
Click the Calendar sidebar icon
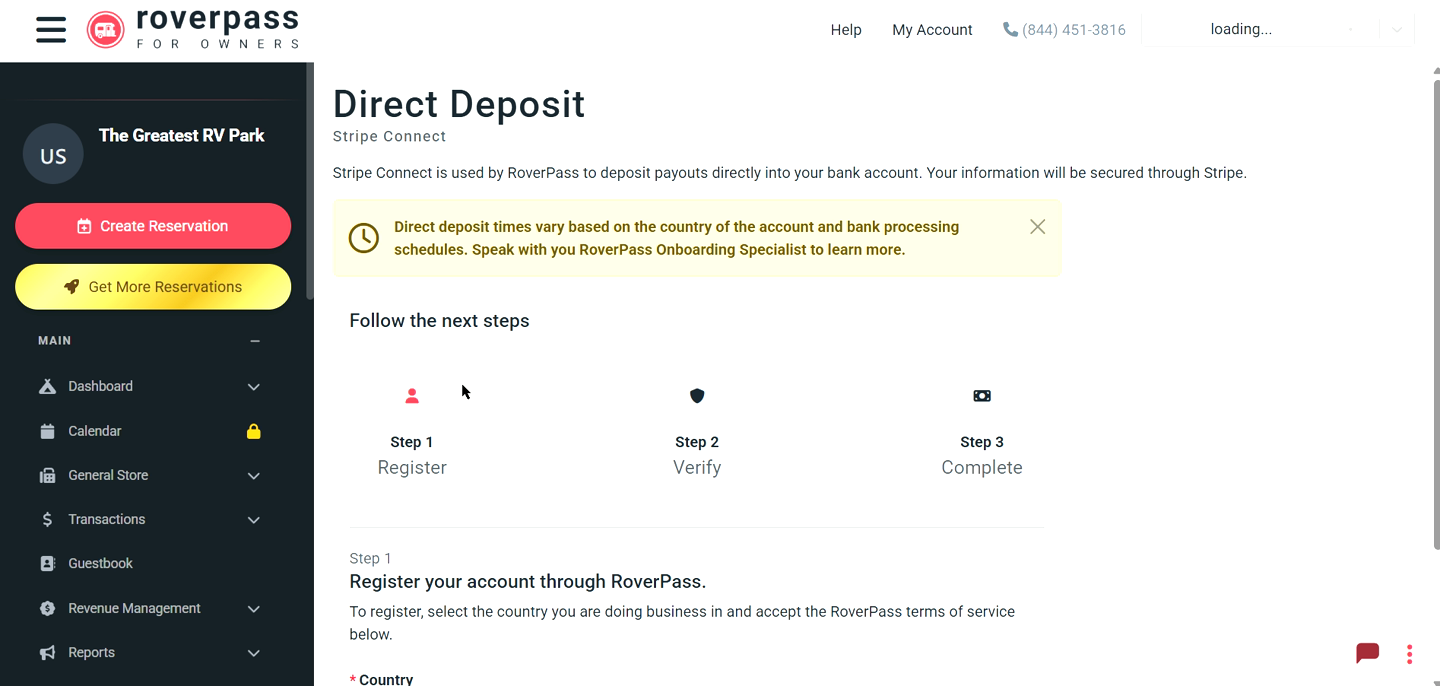coord(47,431)
